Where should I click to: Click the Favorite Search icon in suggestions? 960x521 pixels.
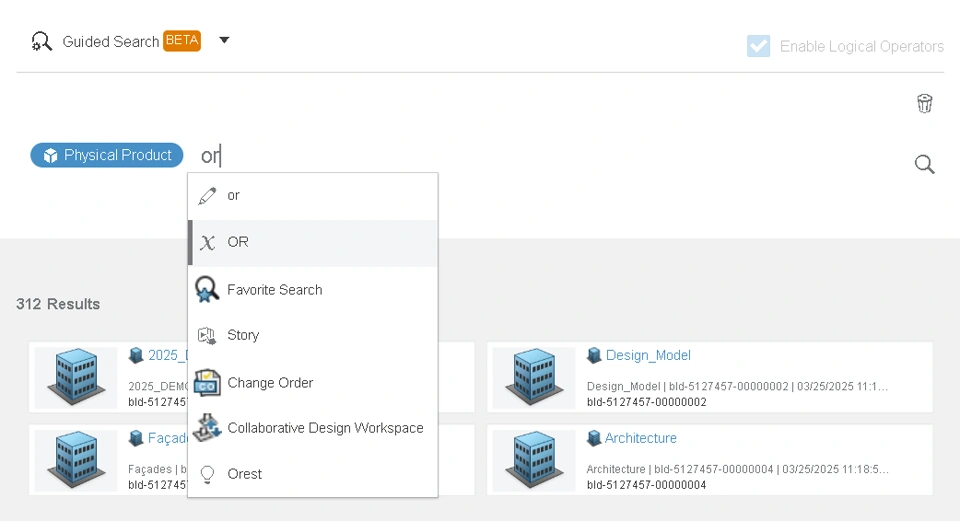coord(207,290)
